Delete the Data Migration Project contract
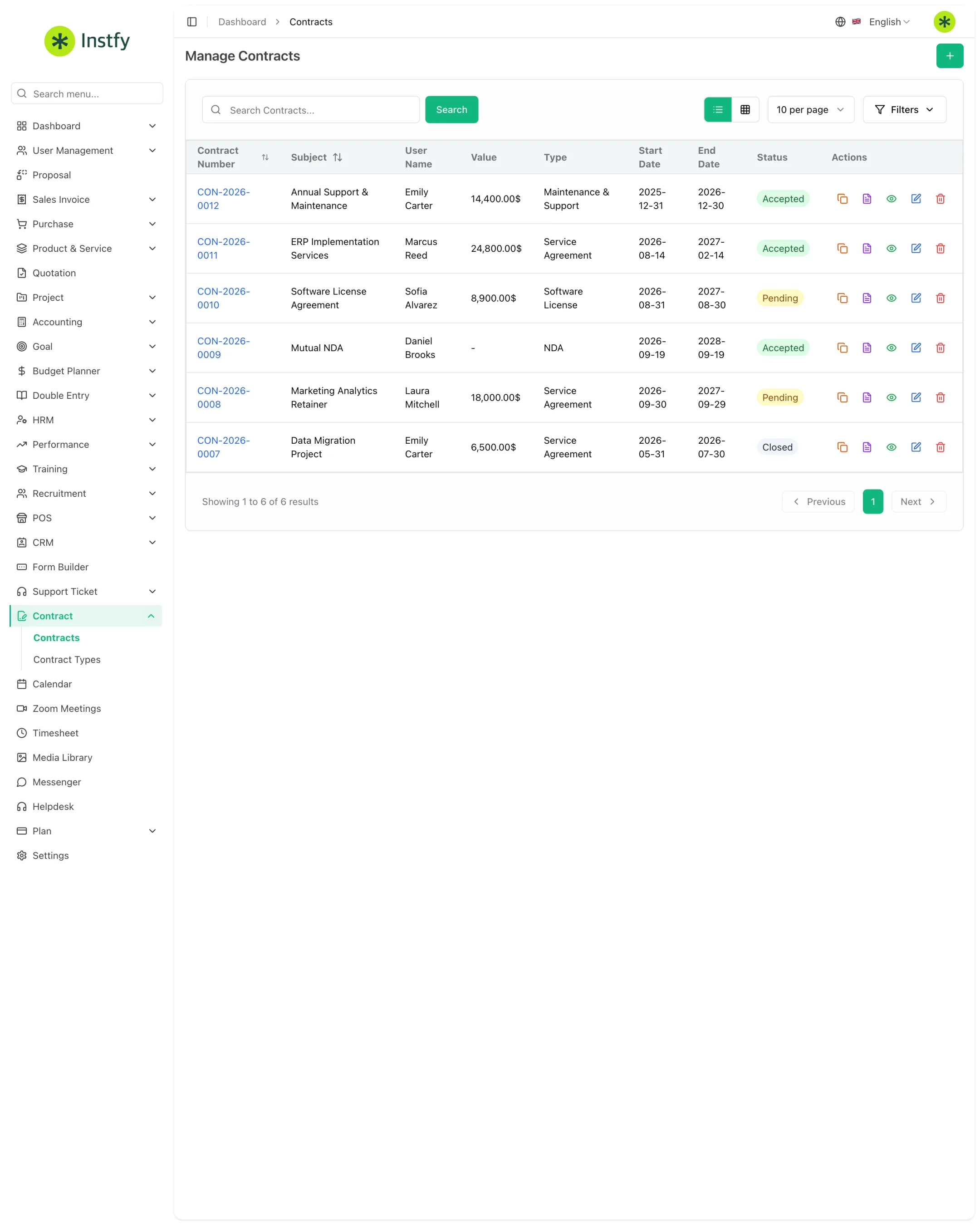This screenshot has height=1225, width=980. (940, 447)
